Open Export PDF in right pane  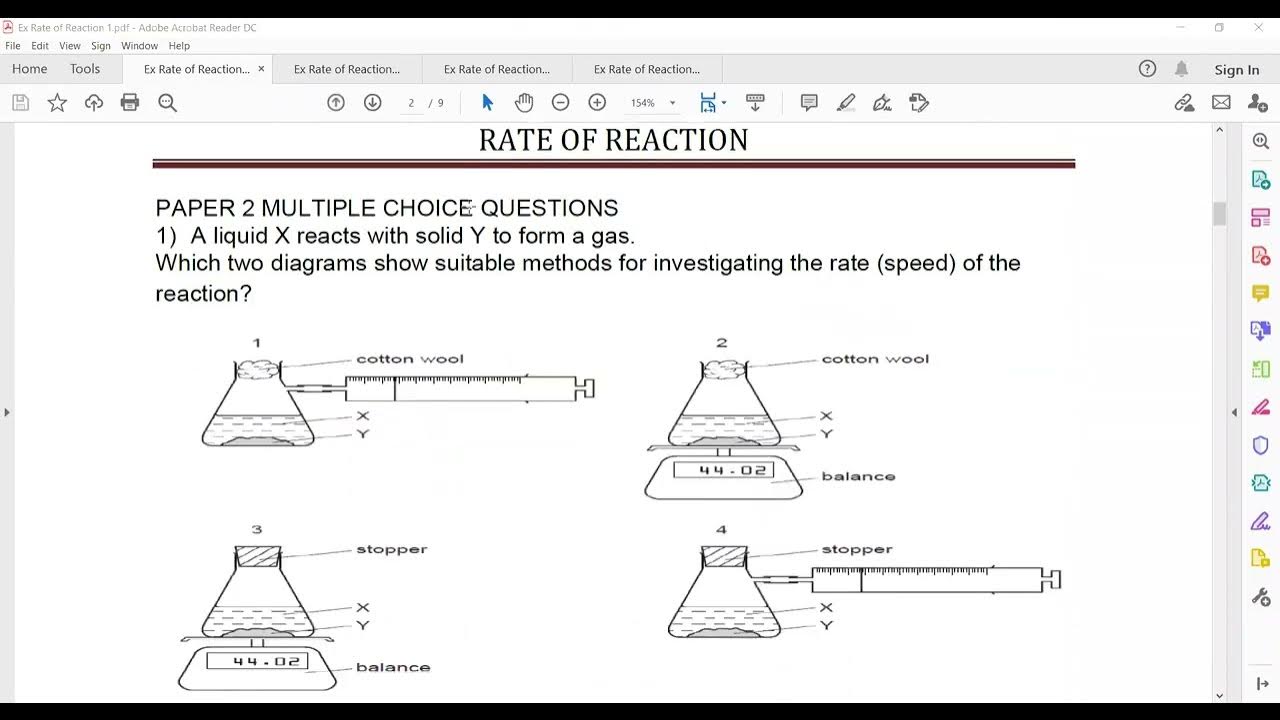point(1261,180)
